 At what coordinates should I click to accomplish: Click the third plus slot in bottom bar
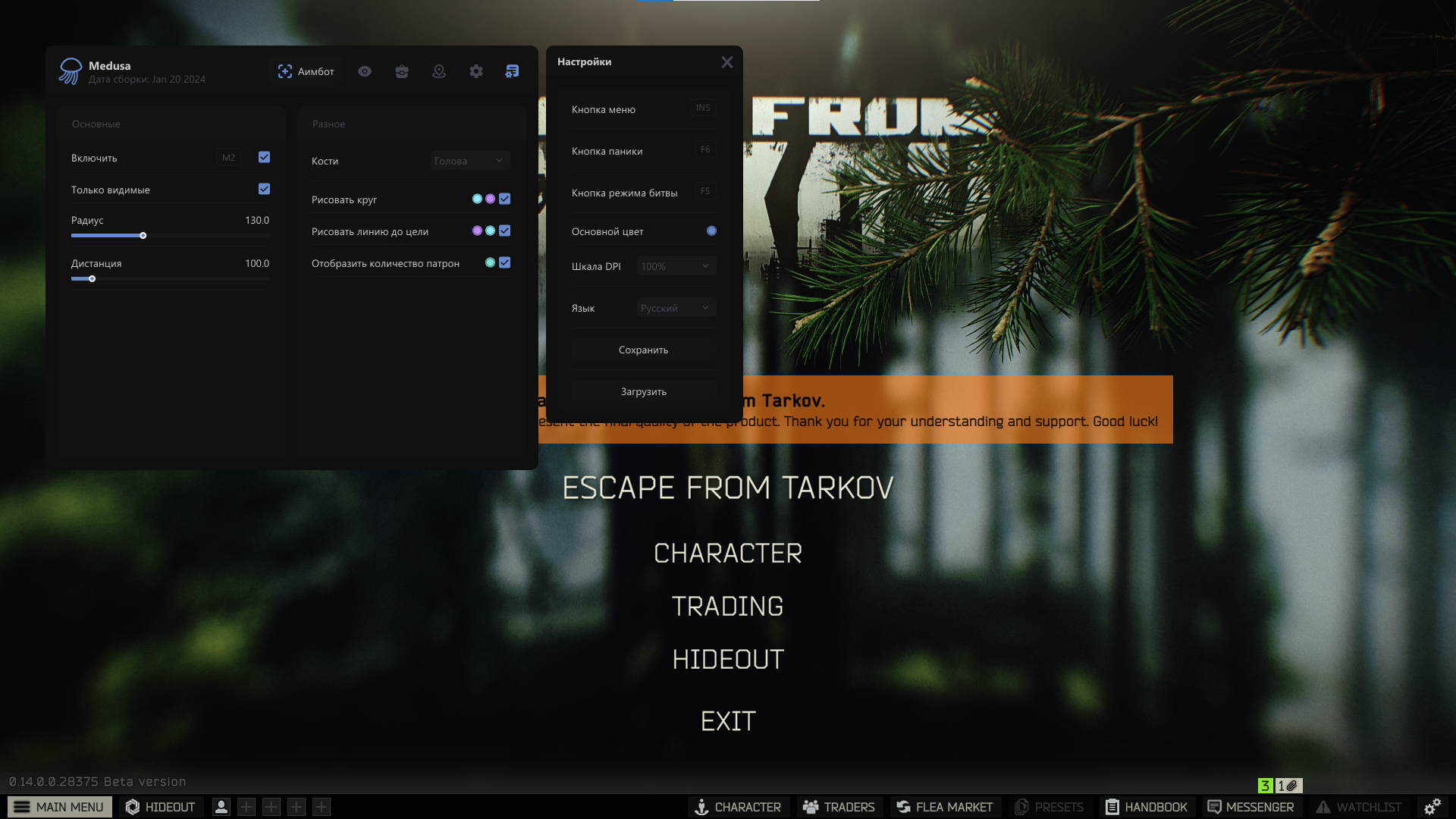click(x=297, y=807)
